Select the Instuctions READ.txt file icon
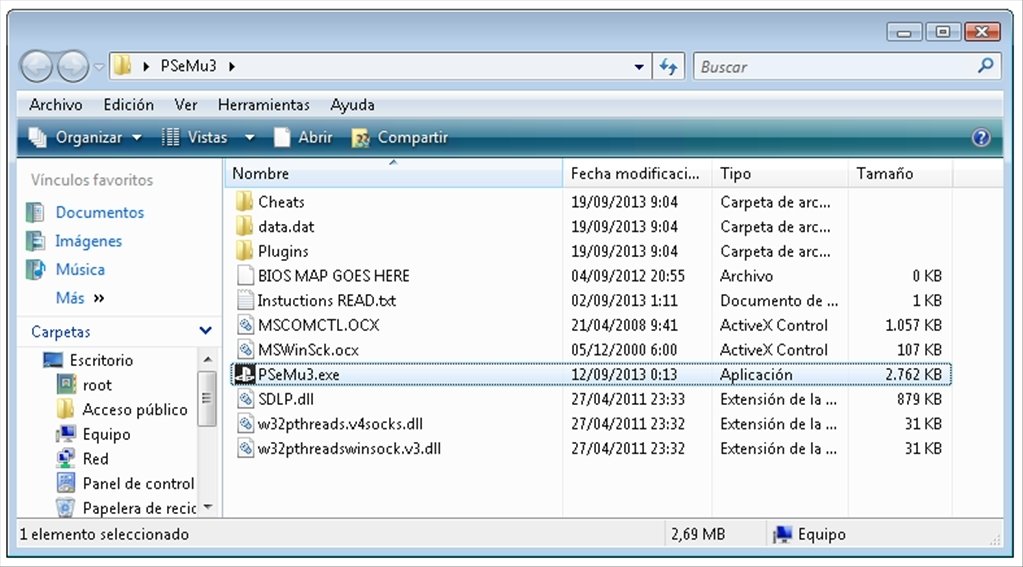Screen dimensions: 1023x567 pos(245,300)
